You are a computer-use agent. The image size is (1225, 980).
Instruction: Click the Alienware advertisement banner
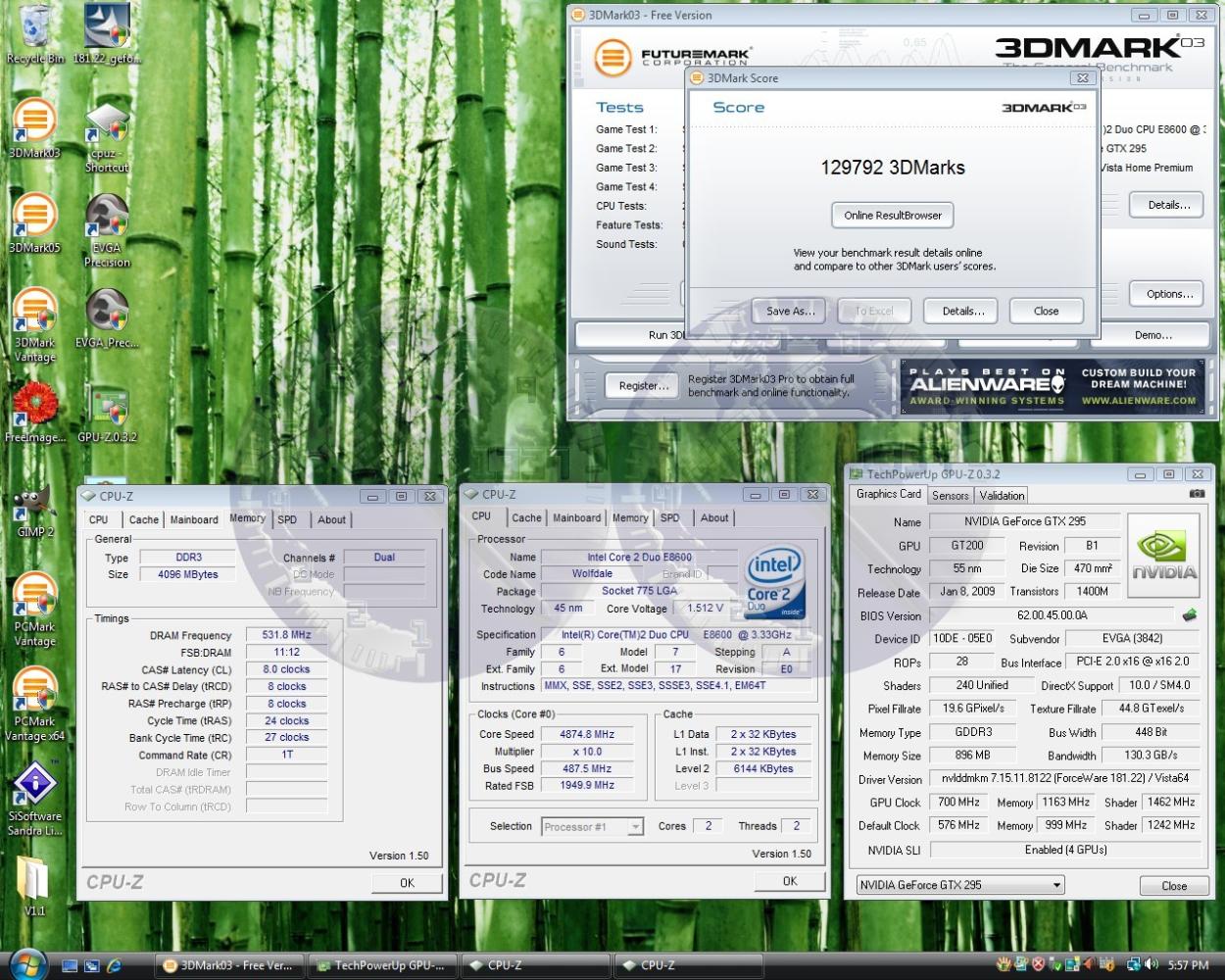1053,387
